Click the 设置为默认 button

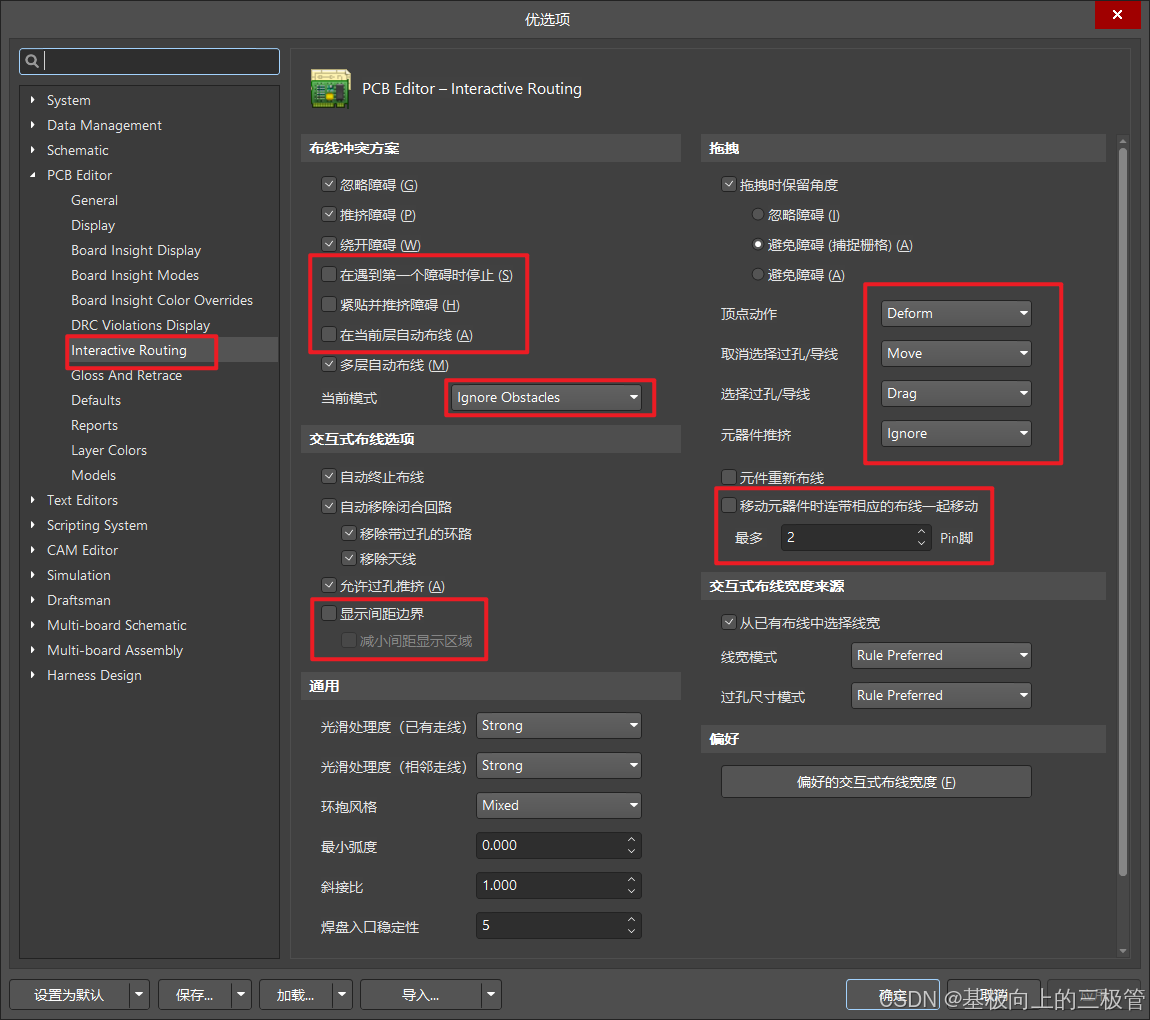[69, 995]
